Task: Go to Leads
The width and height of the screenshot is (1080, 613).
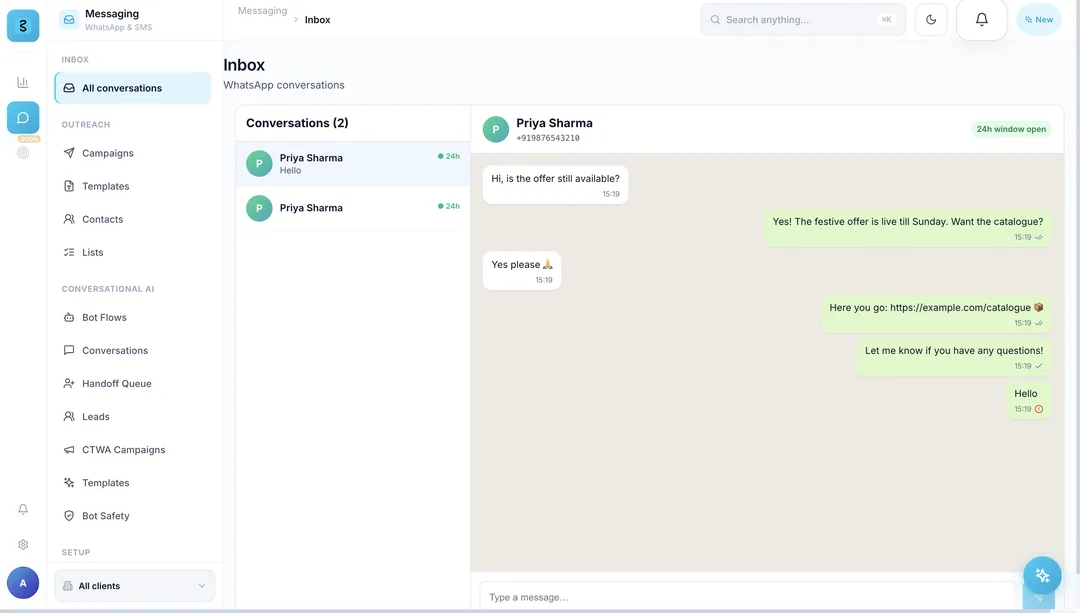Action: 133,417
